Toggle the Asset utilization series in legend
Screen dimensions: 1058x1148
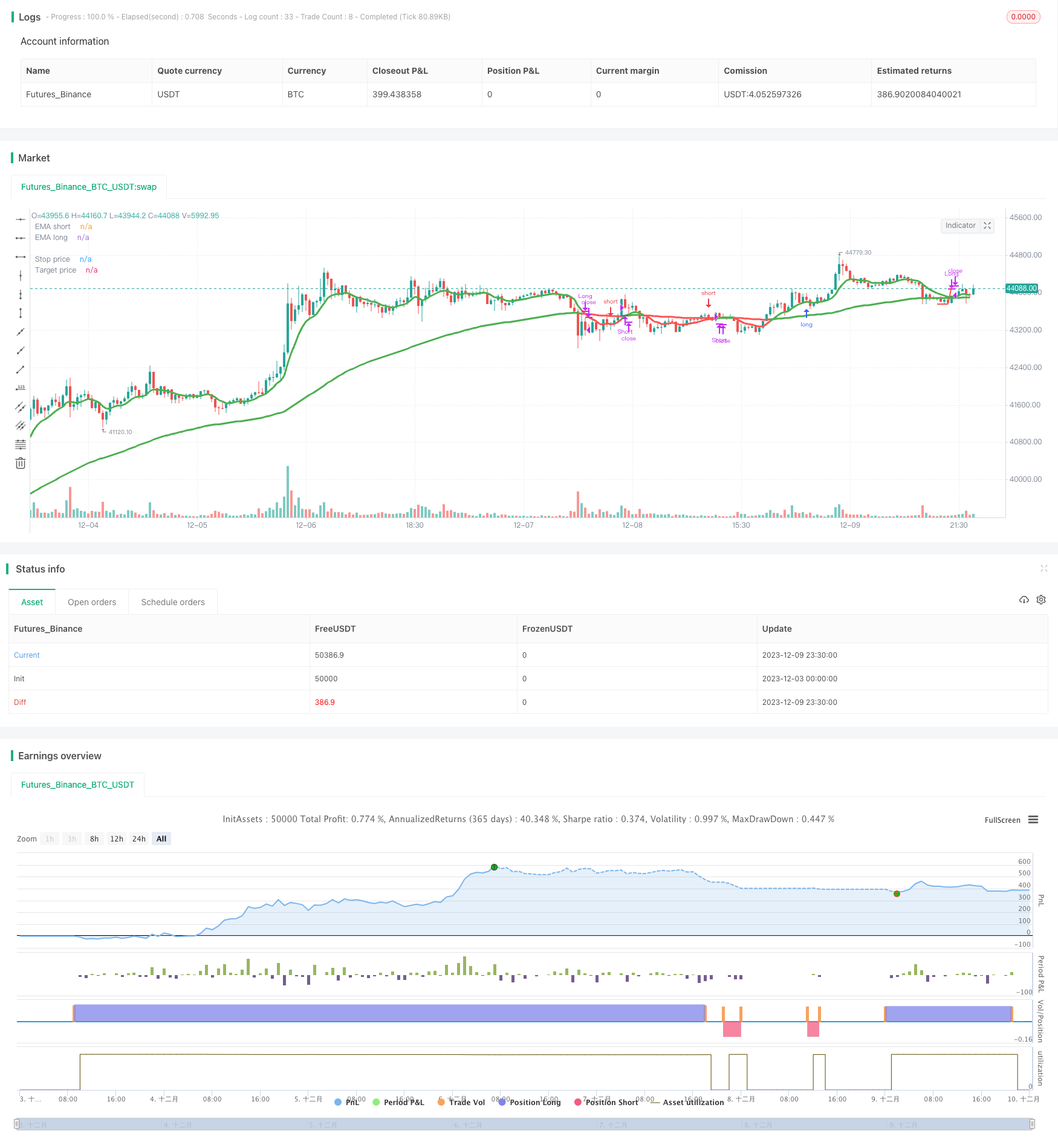click(x=687, y=1102)
